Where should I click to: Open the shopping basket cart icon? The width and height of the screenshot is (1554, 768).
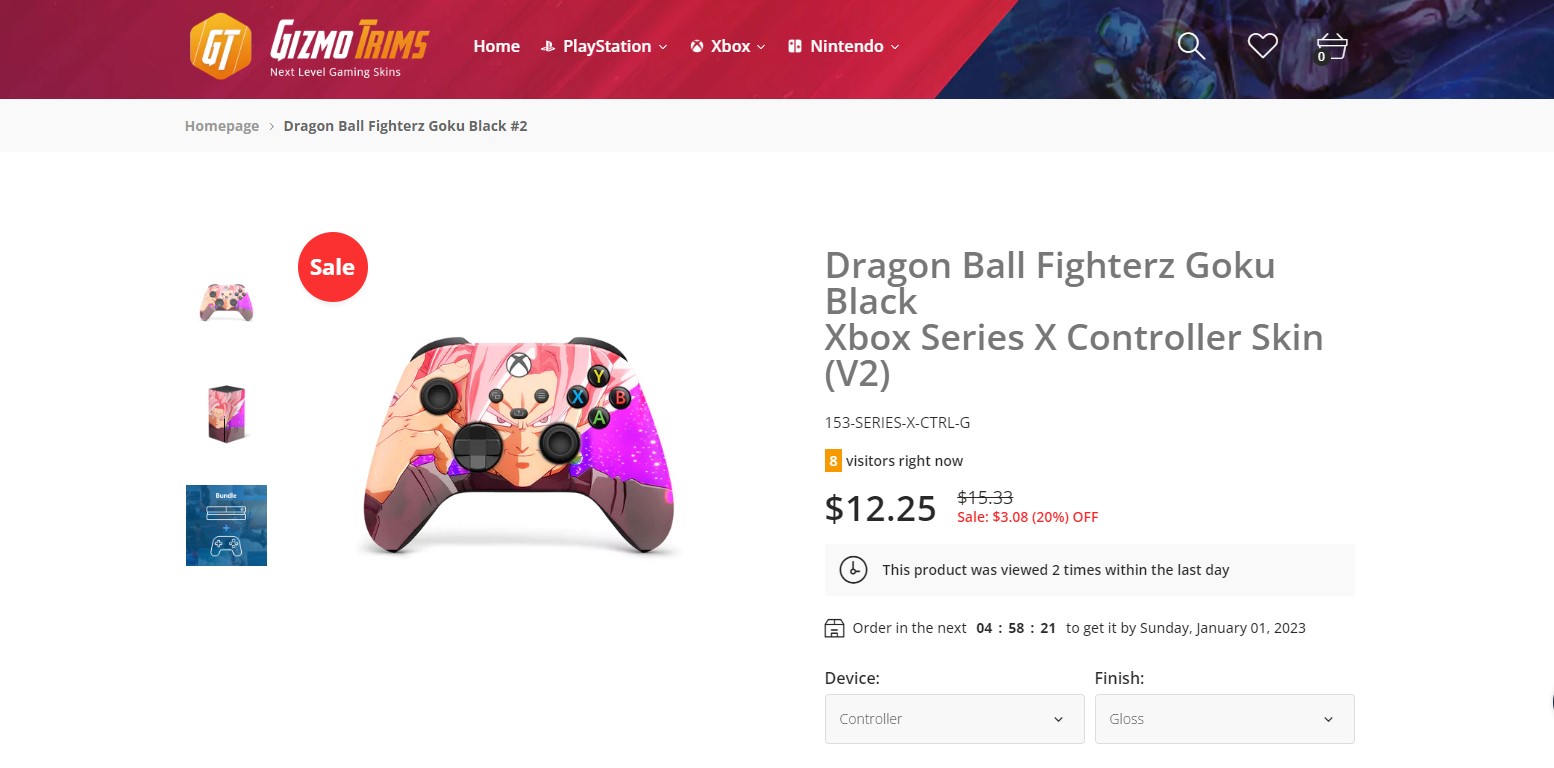coord(1331,47)
